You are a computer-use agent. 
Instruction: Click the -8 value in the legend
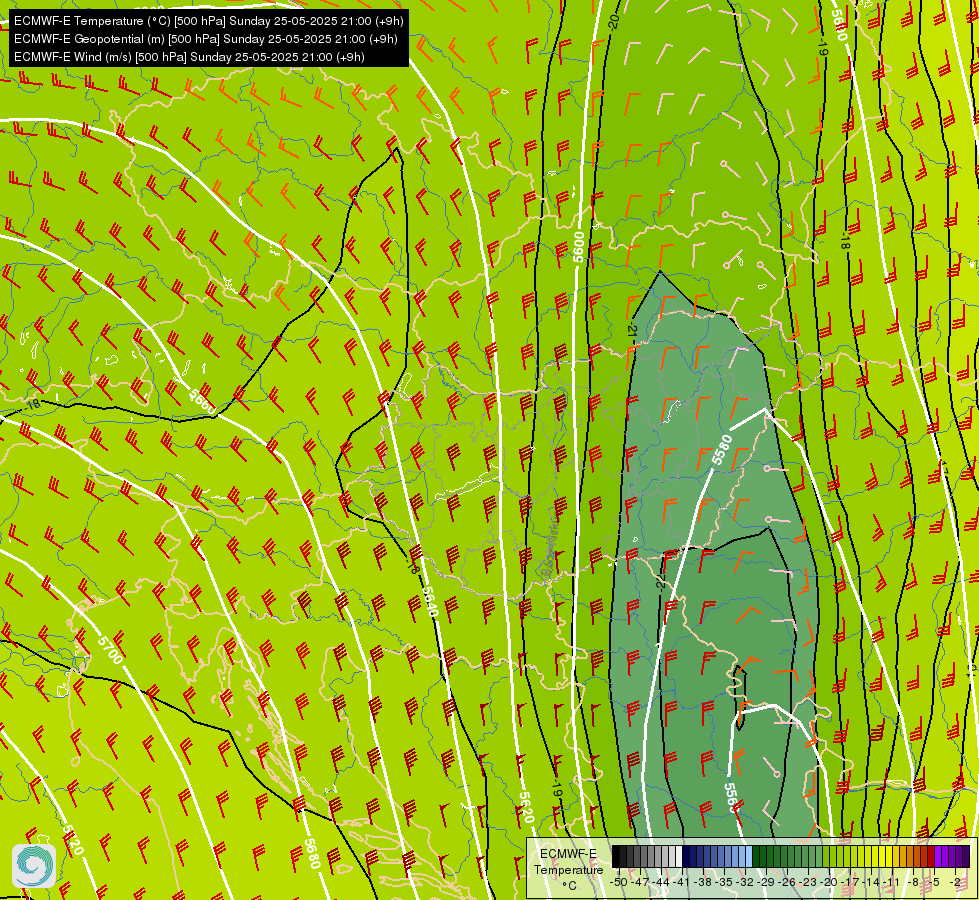click(x=913, y=882)
